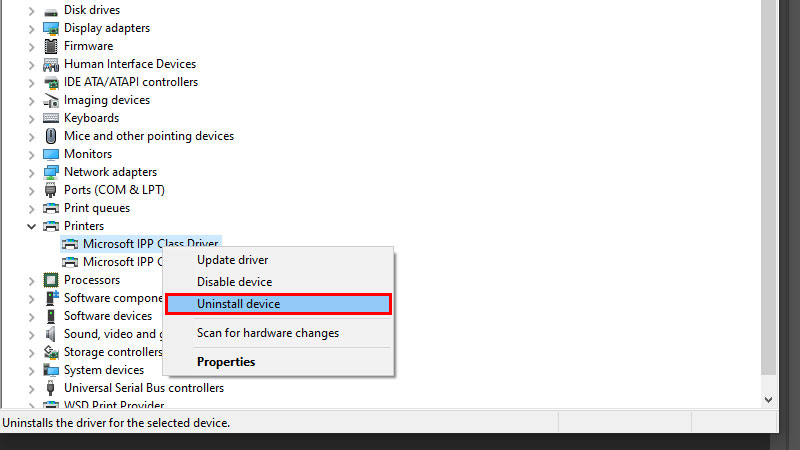The height and width of the screenshot is (450, 800).
Task: Expand the System devices node
Action: (x=32, y=370)
